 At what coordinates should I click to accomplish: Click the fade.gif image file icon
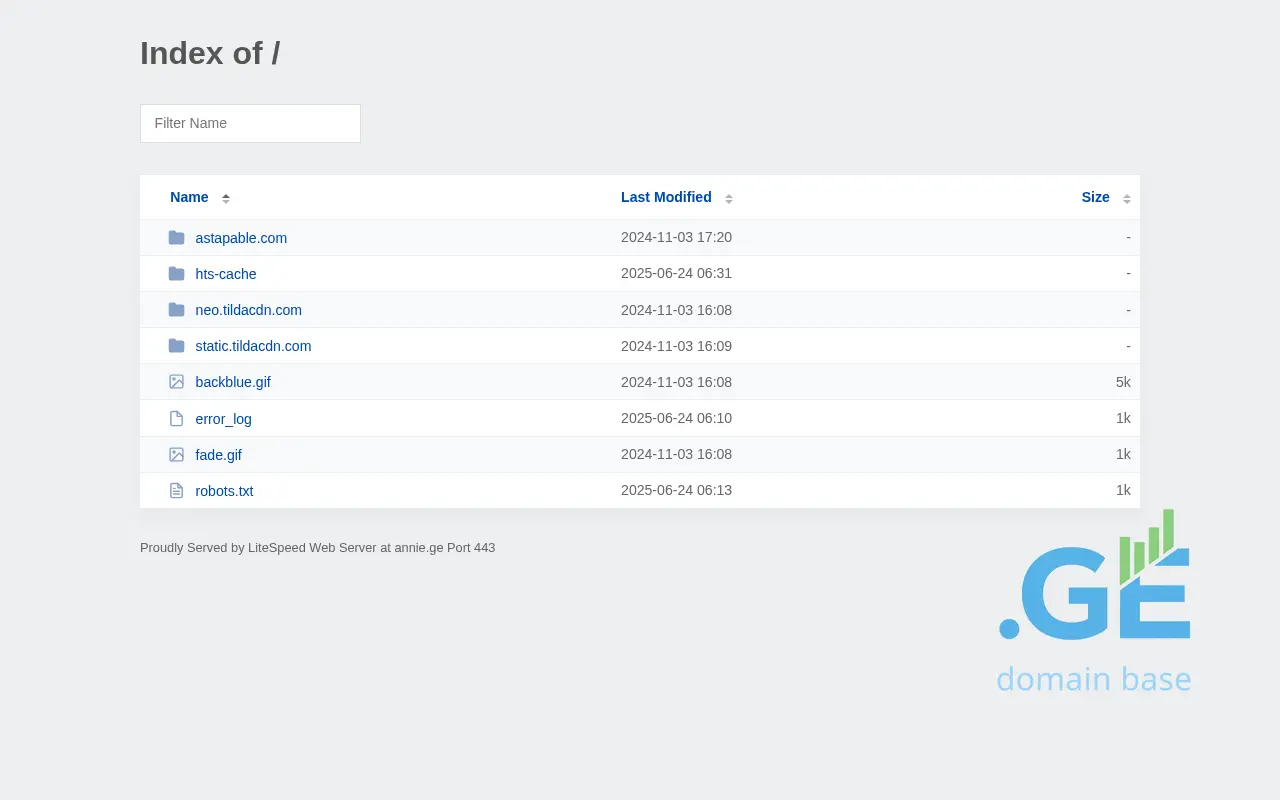(x=177, y=455)
